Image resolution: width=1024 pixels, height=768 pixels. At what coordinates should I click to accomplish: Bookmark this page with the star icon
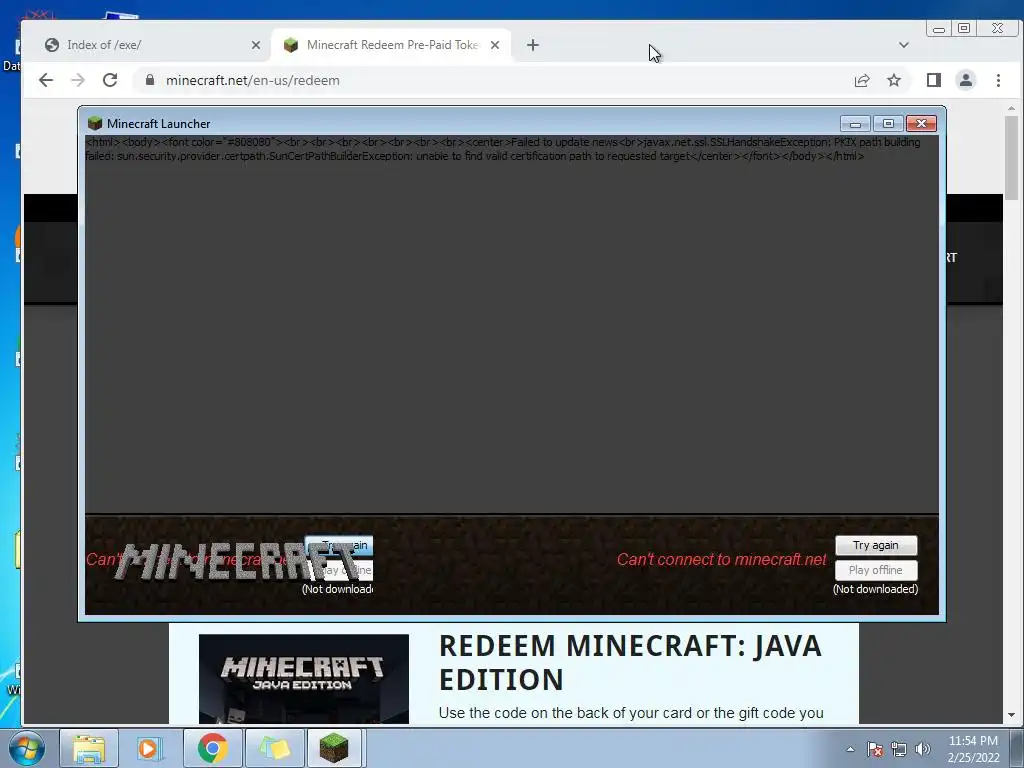[894, 80]
